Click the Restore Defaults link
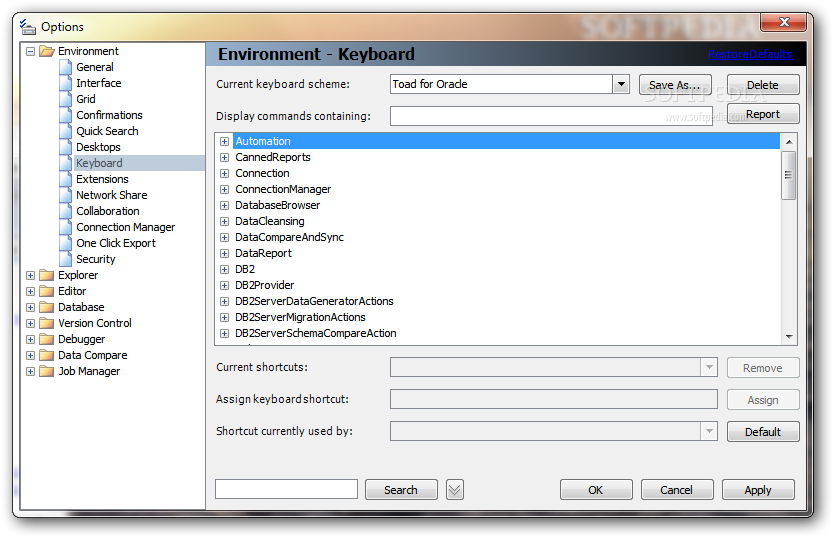 750,54
